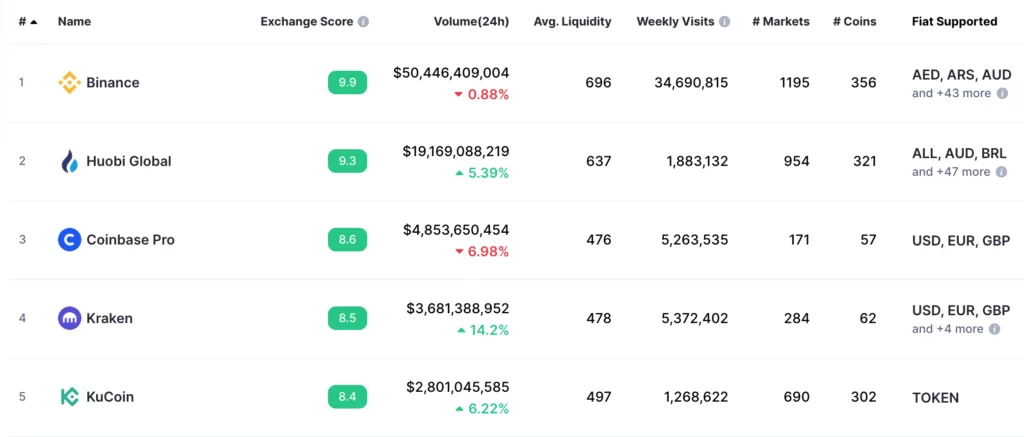The height and width of the screenshot is (437, 1024).
Task: Click Binance 9.9 score badge
Action: (x=347, y=83)
